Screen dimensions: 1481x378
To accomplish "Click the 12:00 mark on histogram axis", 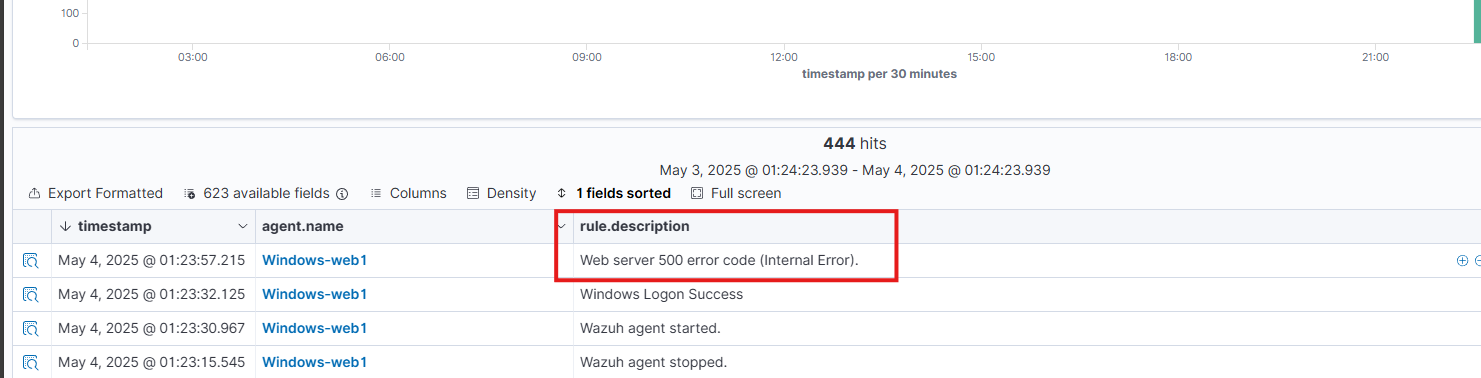I will pyautogui.click(x=784, y=58).
